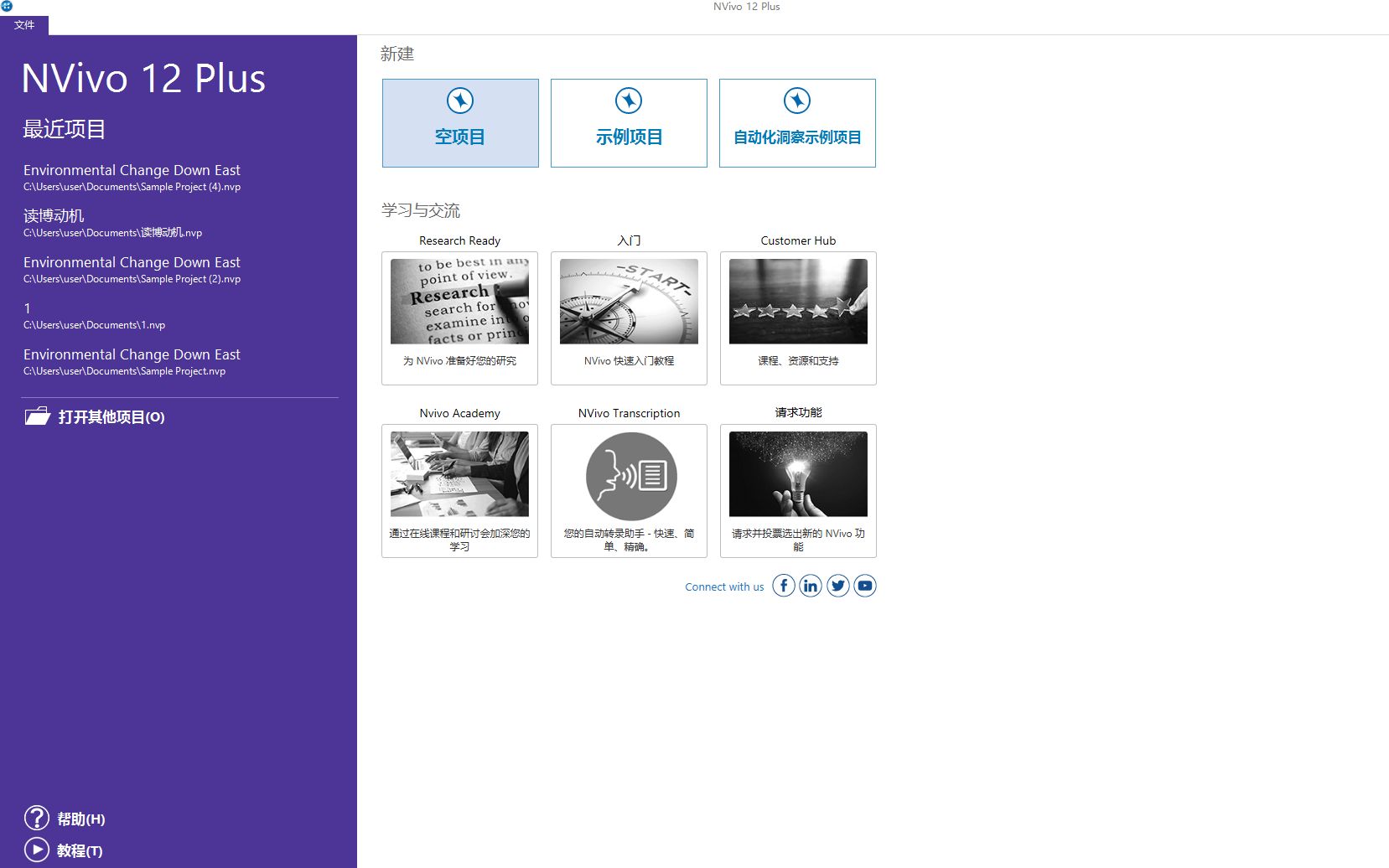Open the LinkedIn social icon
Image resolution: width=1389 pixels, height=868 pixels.
pyautogui.click(x=810, y=586)
